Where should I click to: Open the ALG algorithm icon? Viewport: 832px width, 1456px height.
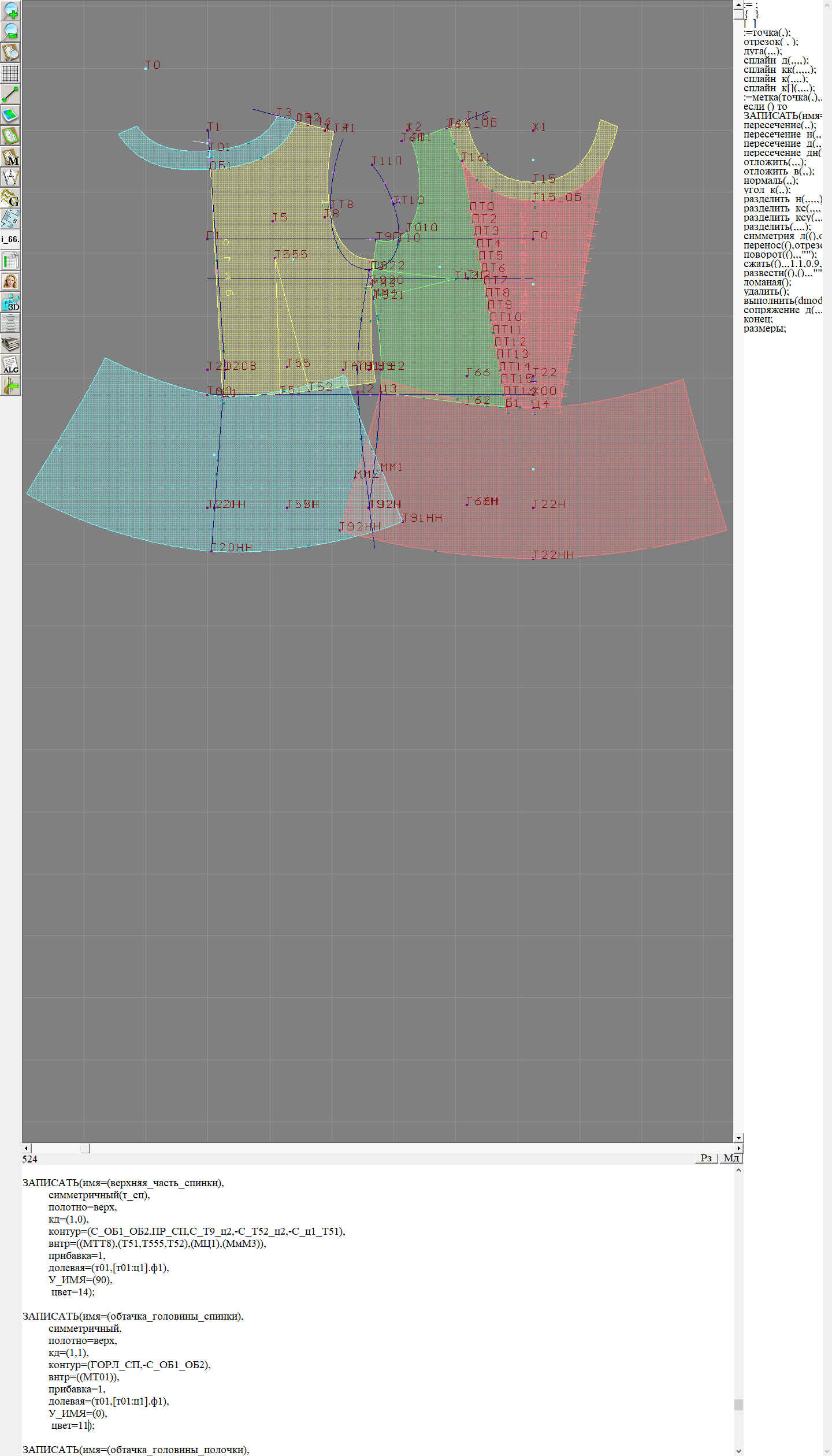click(10, 365)
